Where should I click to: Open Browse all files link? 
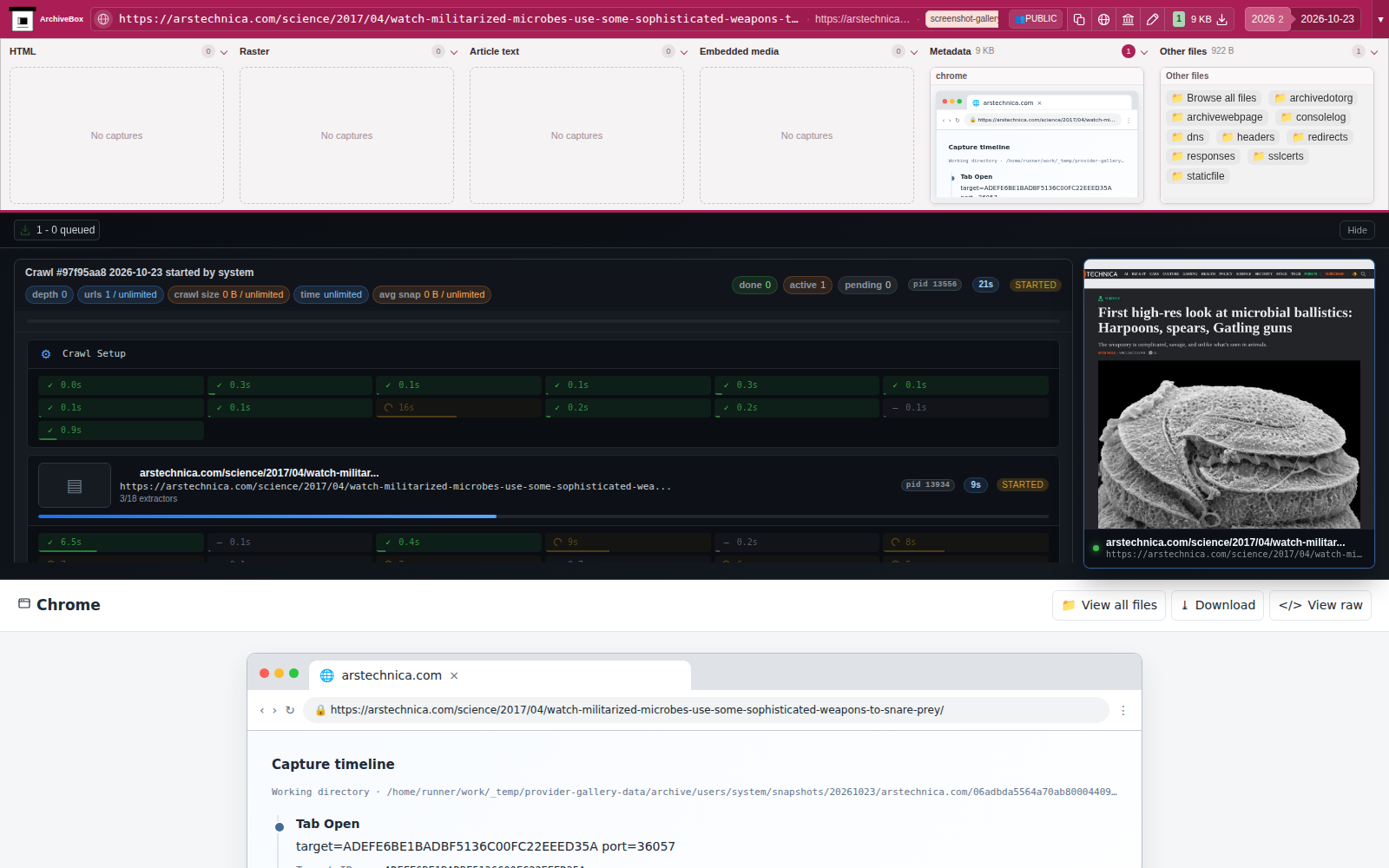(1214, 98)
